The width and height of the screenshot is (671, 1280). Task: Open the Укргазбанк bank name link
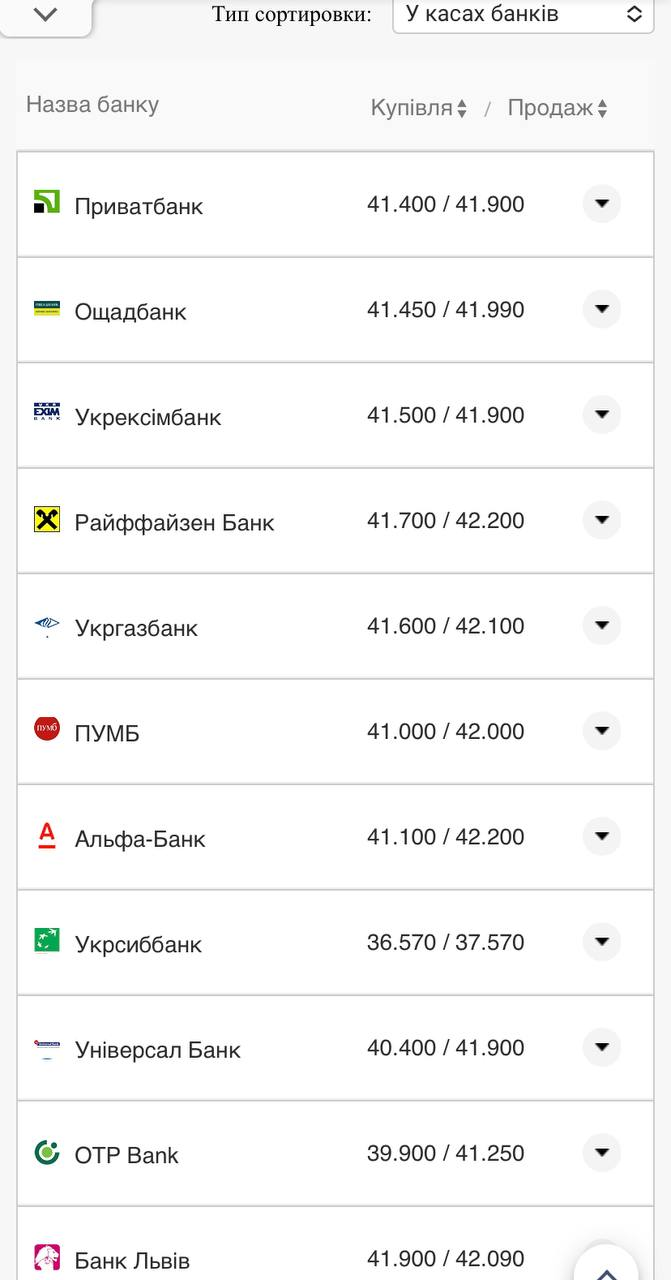136,628
